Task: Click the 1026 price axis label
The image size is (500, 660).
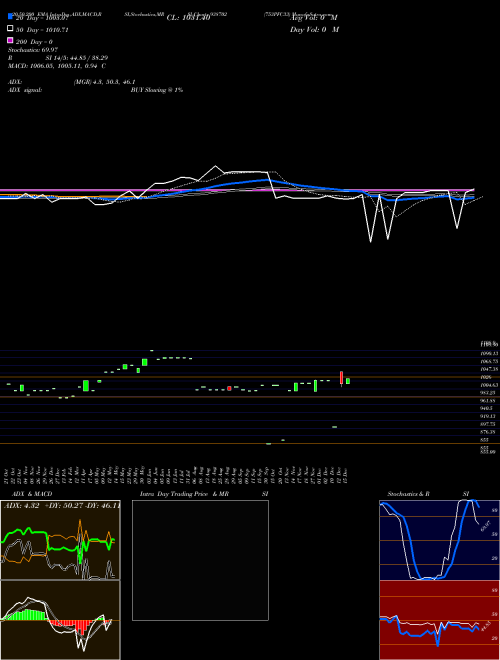Action: (486, 377)
